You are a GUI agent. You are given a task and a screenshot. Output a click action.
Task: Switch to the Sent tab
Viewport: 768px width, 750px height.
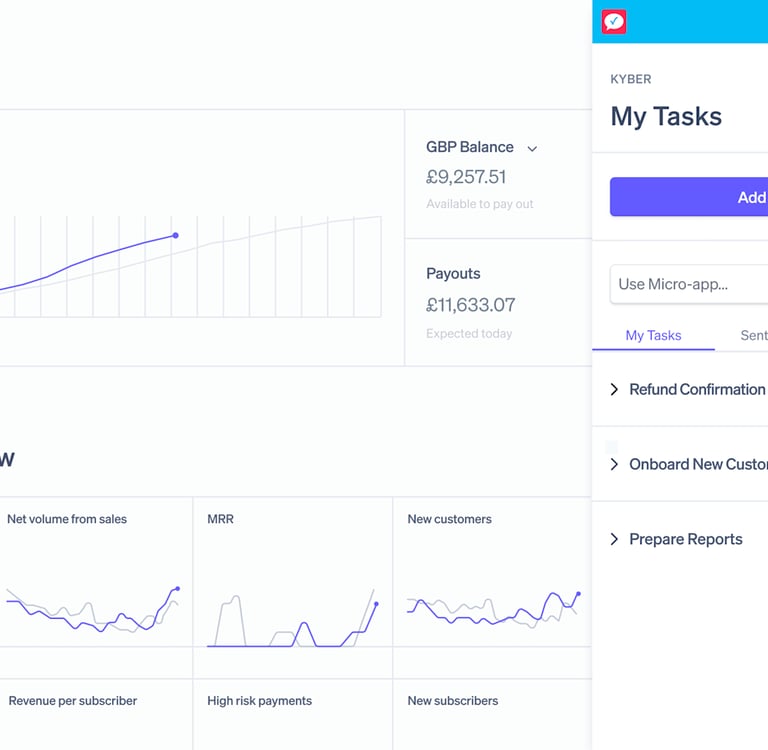pos(753,336)
